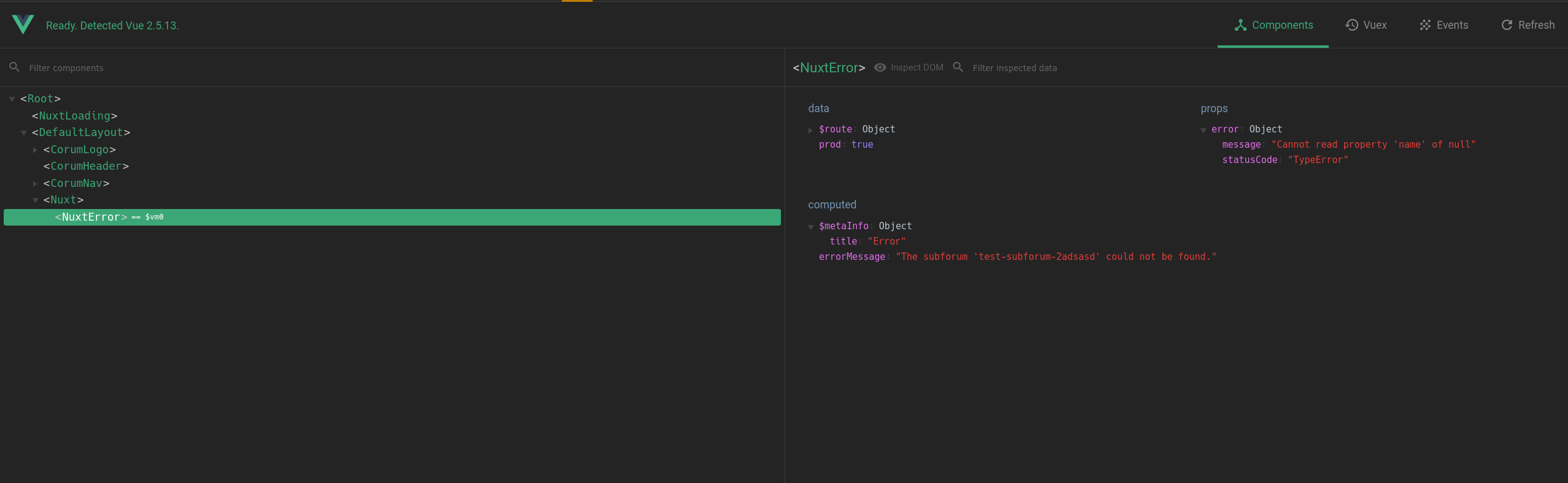The image size is (1568, 483).
Task: Collapse the $metaInfo Object arrow
Action: pos(811,227)
